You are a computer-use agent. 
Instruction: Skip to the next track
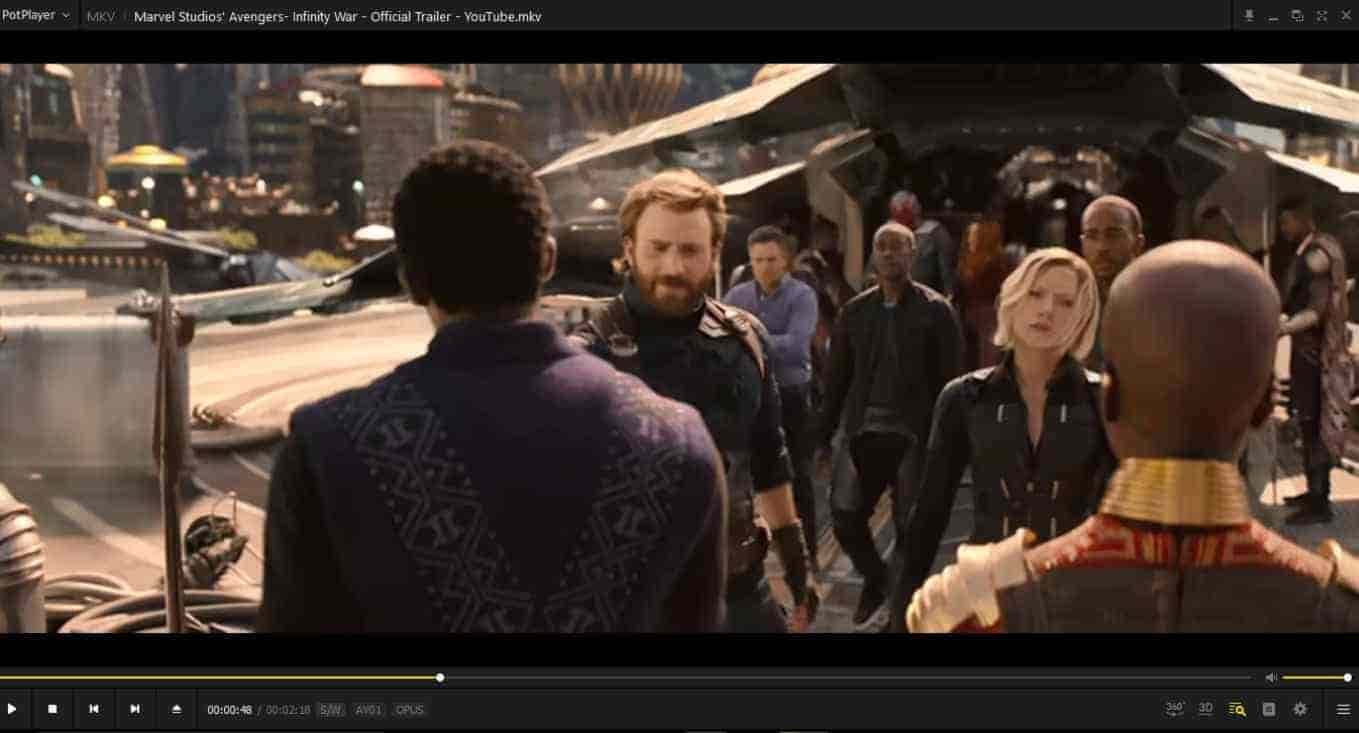coord(135,709)
